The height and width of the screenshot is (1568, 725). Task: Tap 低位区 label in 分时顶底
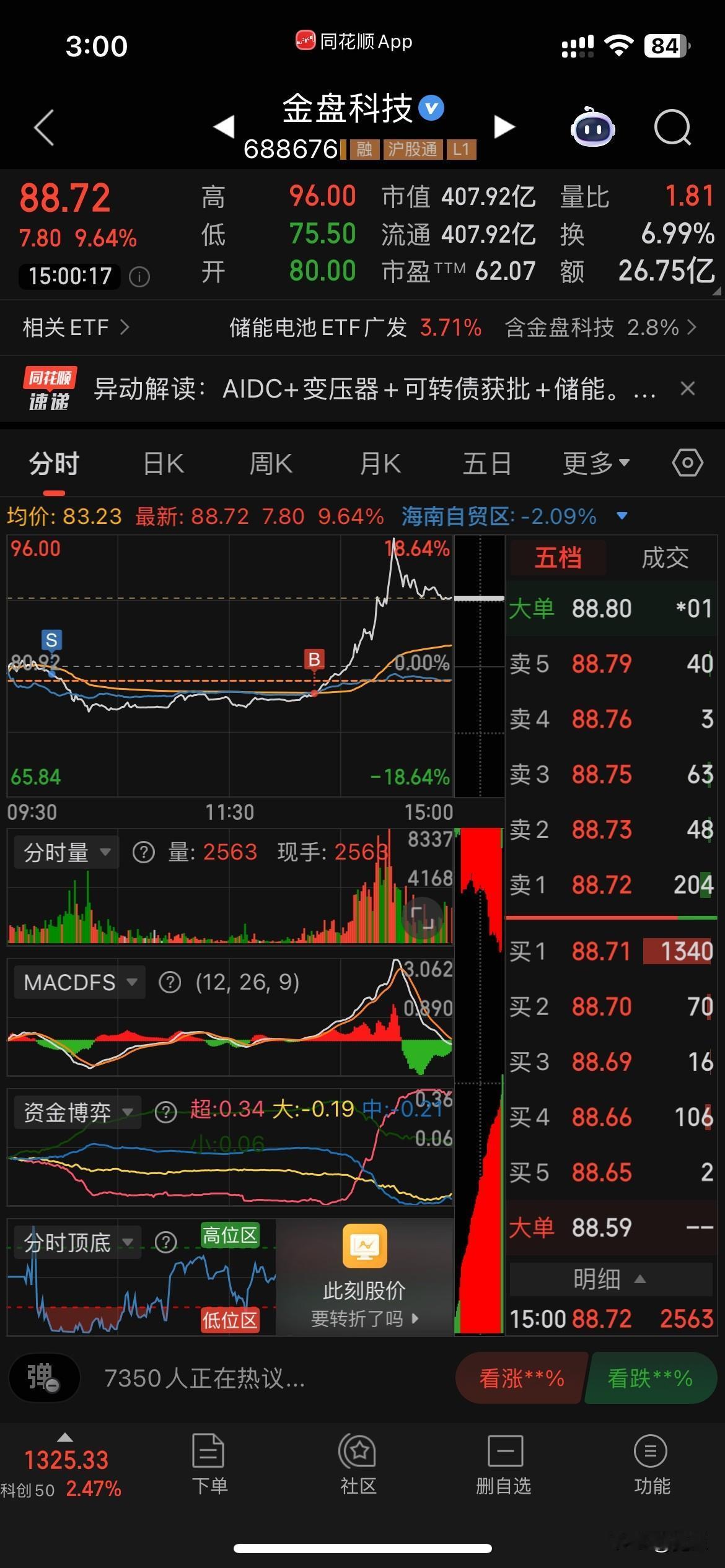(230, 1320)
